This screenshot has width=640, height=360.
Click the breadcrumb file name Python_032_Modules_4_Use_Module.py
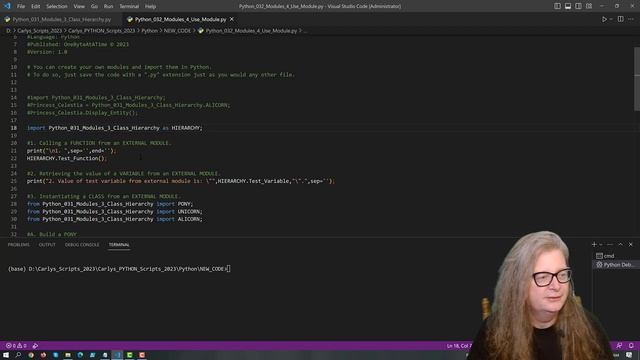click(x=251, y=31)
